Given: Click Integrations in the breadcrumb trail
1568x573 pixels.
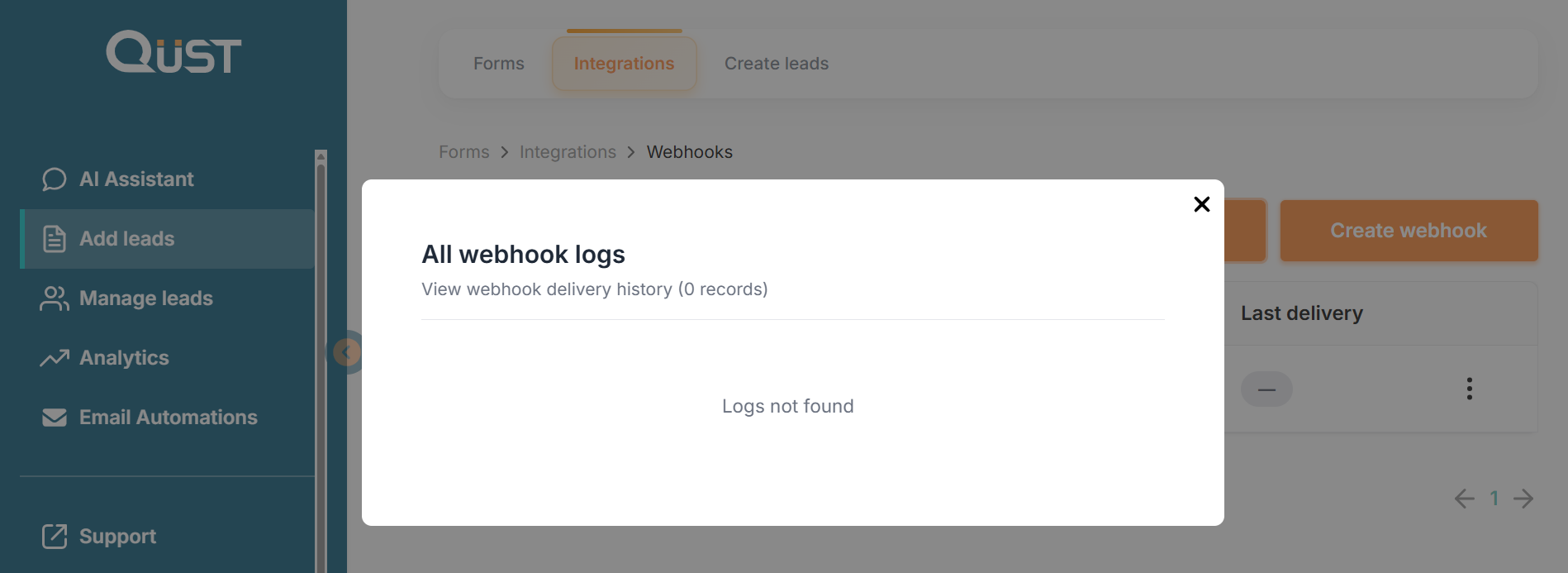Looking at the screenshot, I should [x=568, y=152].
